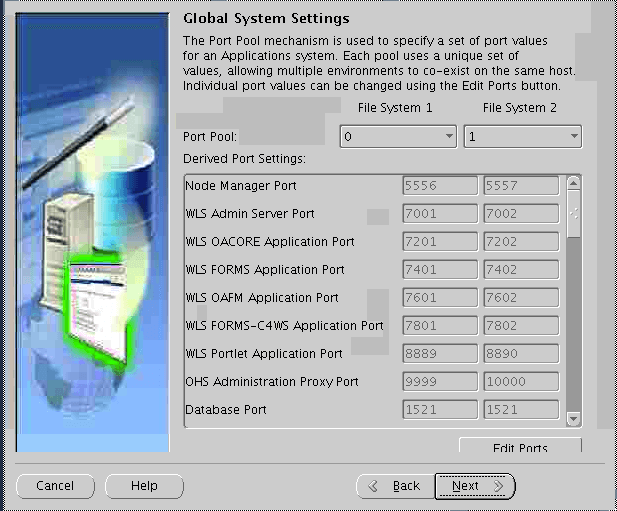Select Node Manager Port field 5556
The image size is (617, 511).
[x=440, y=186]
